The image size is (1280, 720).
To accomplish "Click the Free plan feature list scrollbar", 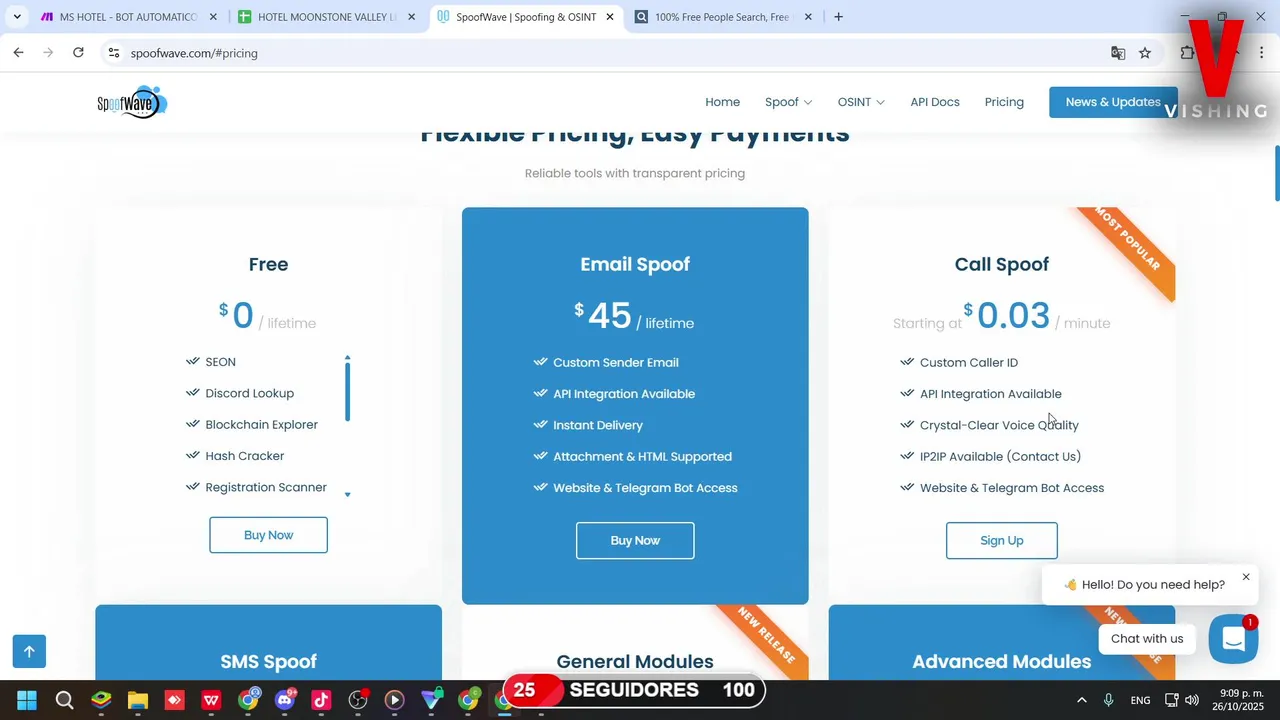I will pos(347,390).
